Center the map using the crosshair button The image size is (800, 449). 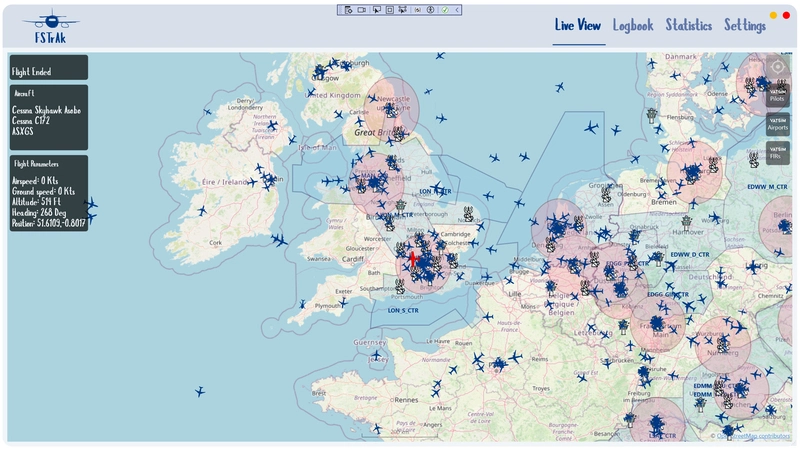click(778, 67)
